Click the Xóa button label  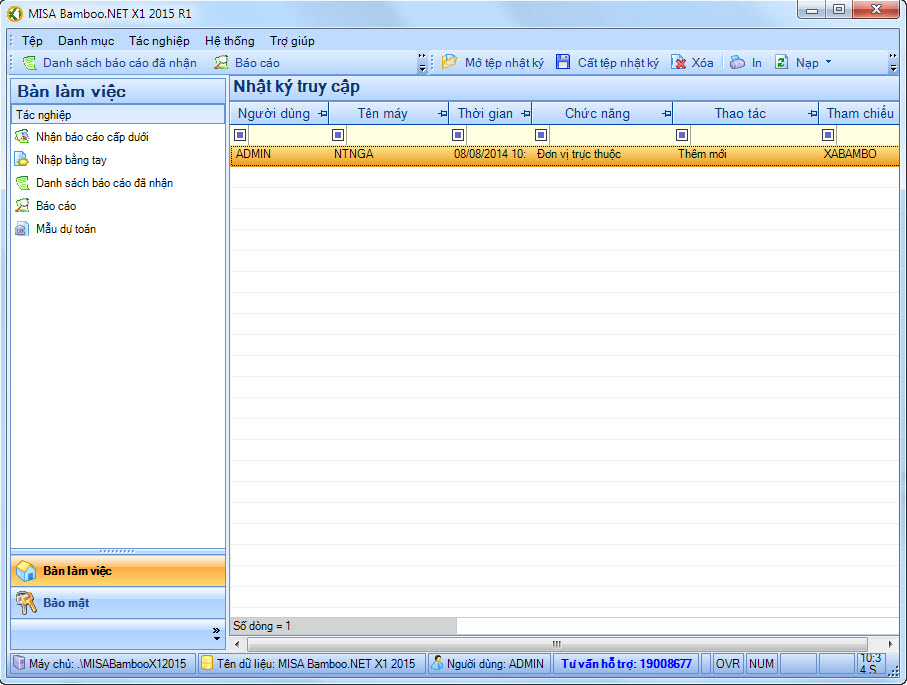click(x=702, y=62)
